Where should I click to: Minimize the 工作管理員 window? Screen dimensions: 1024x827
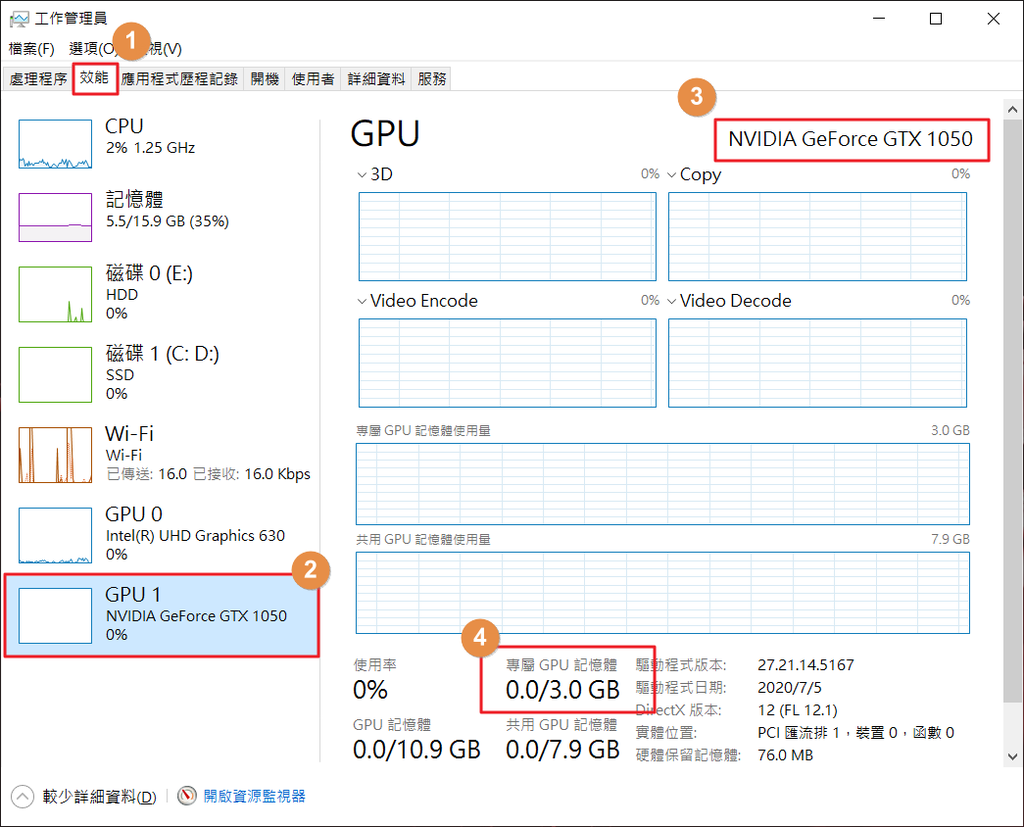click(x=878, y=19)
